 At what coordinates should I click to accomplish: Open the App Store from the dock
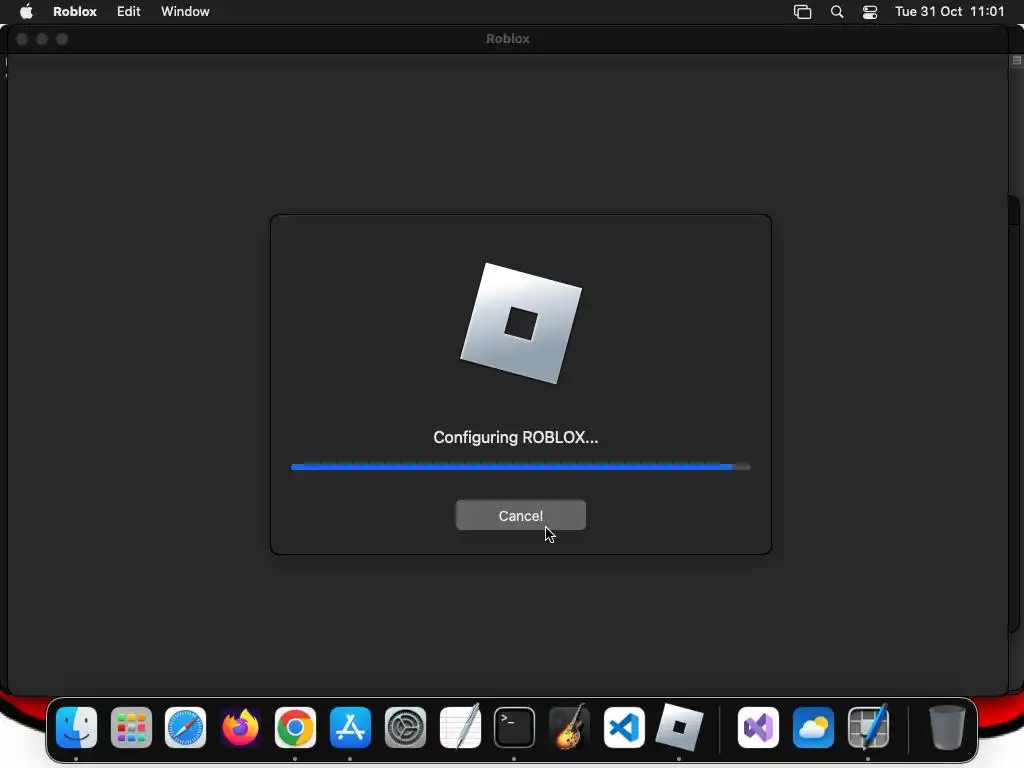coord(350,728)
